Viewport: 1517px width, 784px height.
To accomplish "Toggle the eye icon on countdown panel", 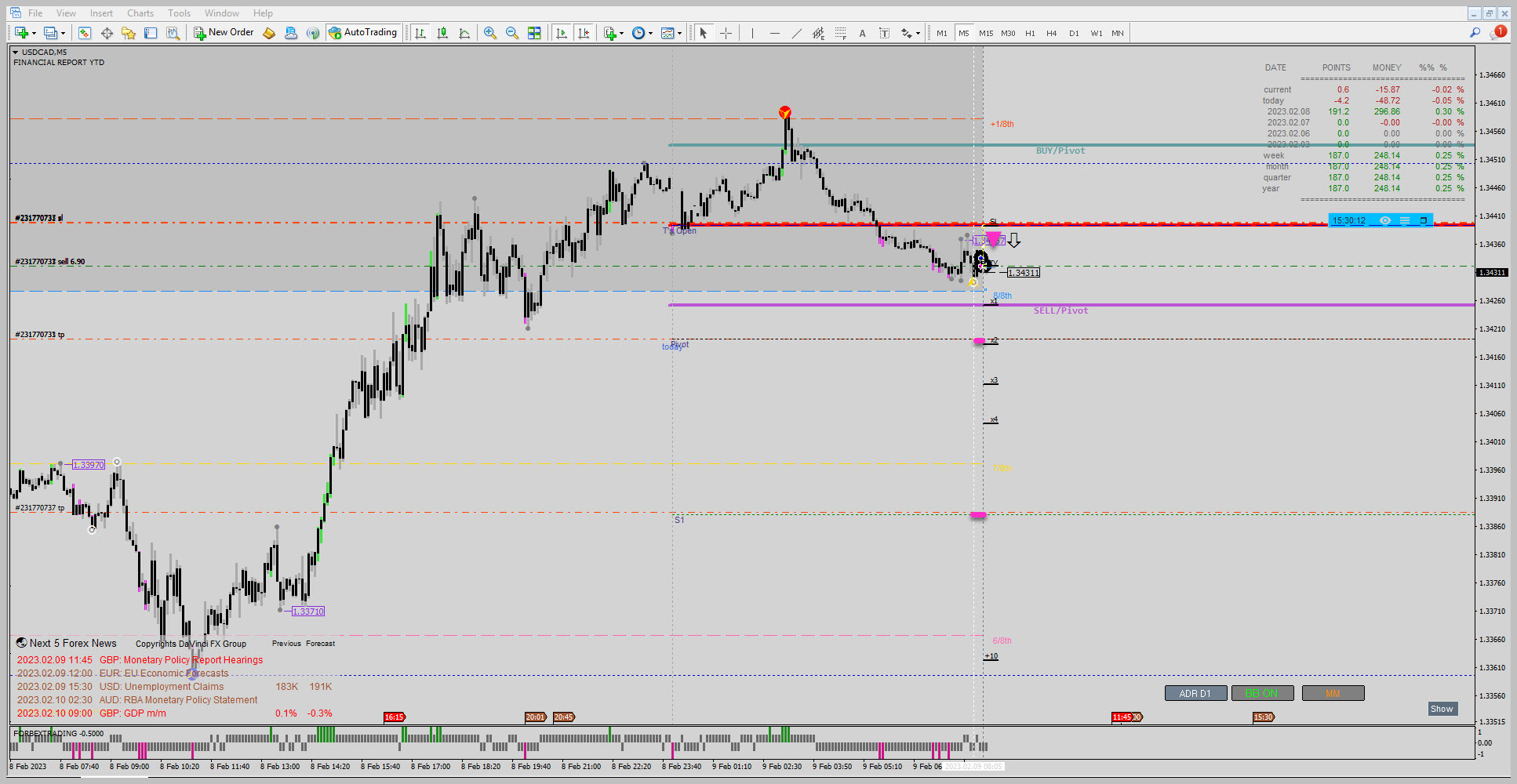I will pos(1385,220).
